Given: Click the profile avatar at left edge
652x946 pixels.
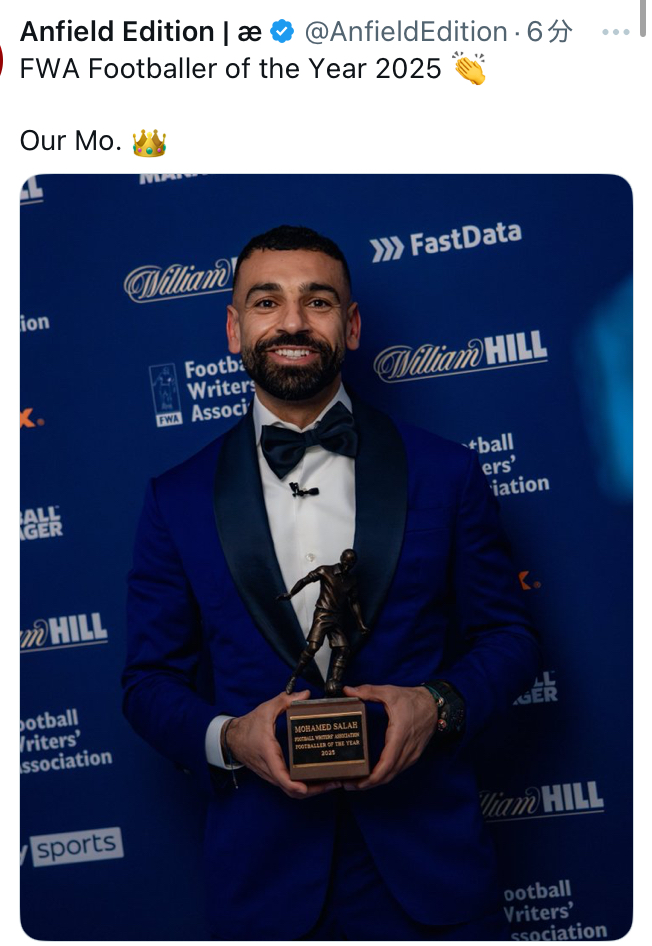Looking at the screenshot, I should pos(2,60).
